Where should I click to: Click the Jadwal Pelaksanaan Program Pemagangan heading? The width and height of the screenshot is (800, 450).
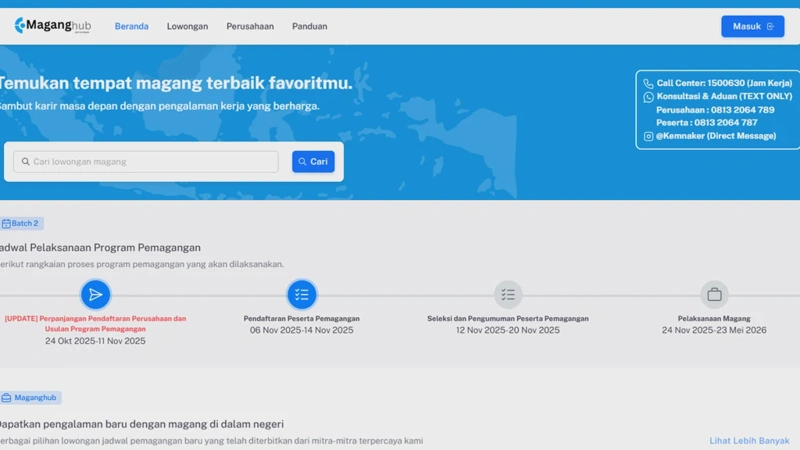coord(100,247)
